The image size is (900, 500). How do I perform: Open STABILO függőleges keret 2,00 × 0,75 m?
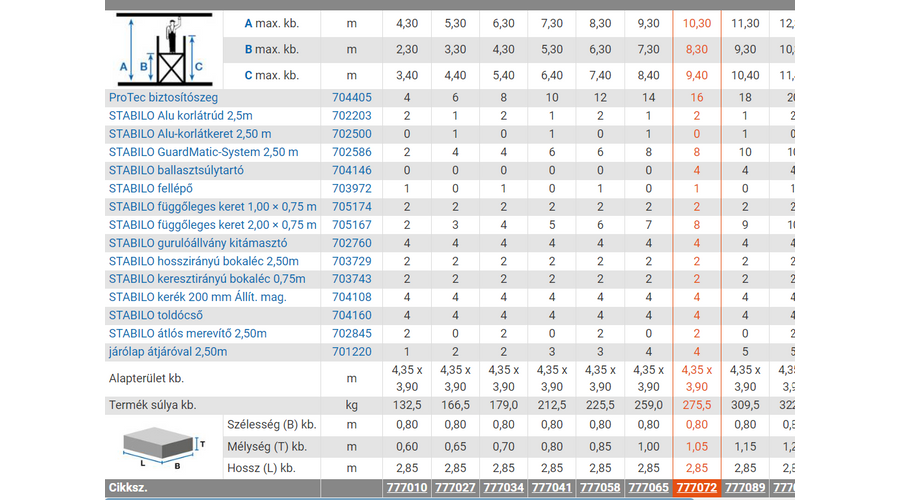[212, 225]
